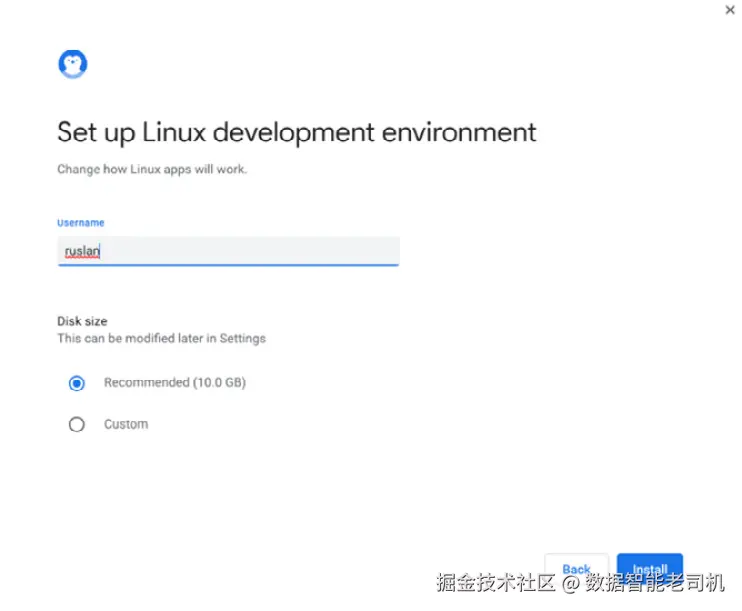Click the 'Custom' option label text
The image size is (742, 611).
click(x=126, y=424)
